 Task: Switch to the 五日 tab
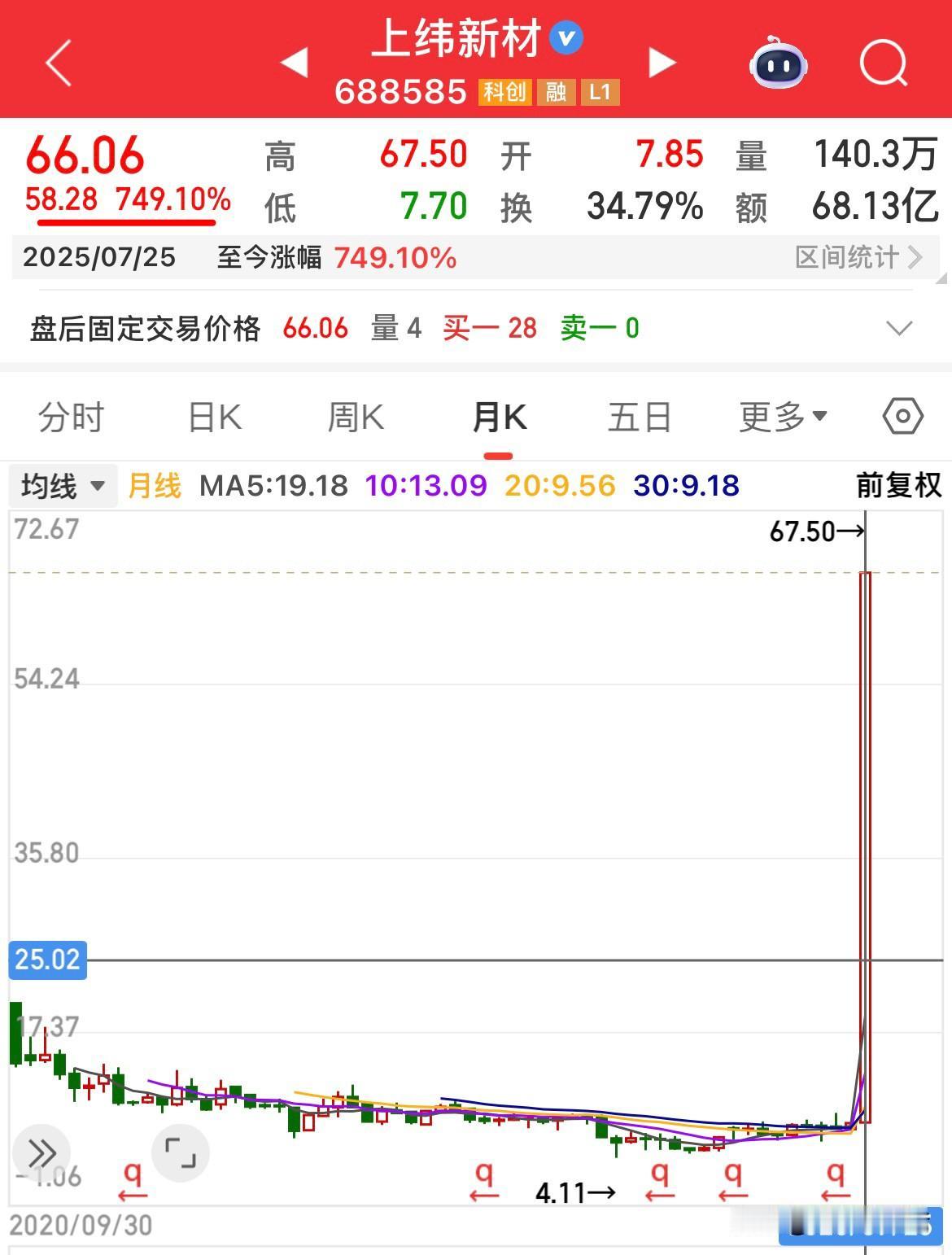click(x=640, y=417)
